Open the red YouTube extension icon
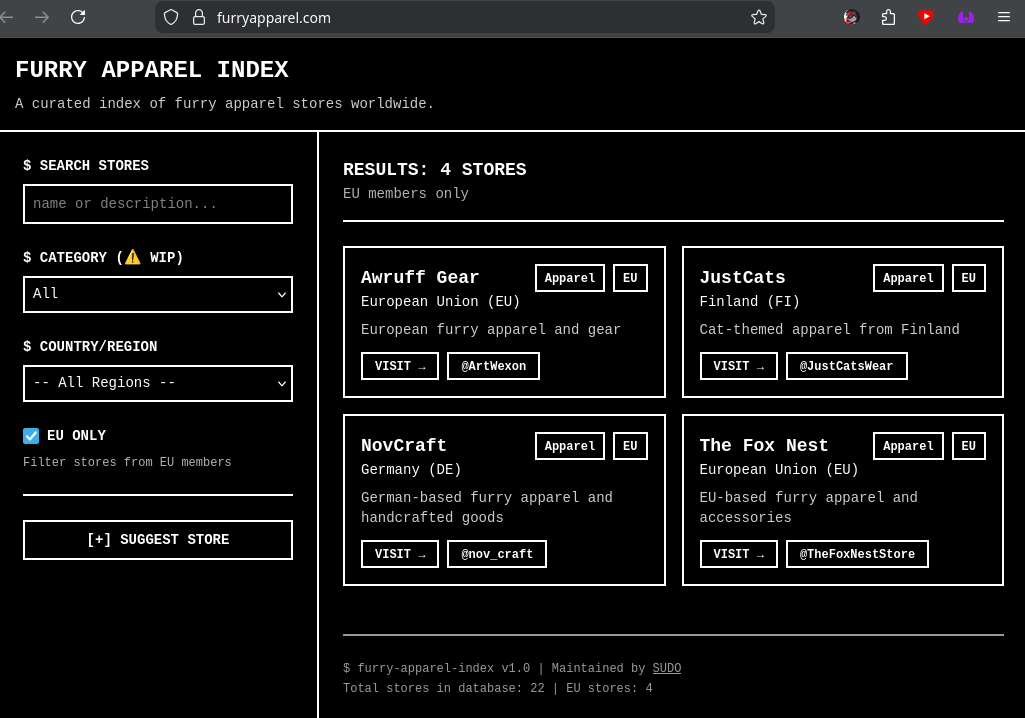 926,17
